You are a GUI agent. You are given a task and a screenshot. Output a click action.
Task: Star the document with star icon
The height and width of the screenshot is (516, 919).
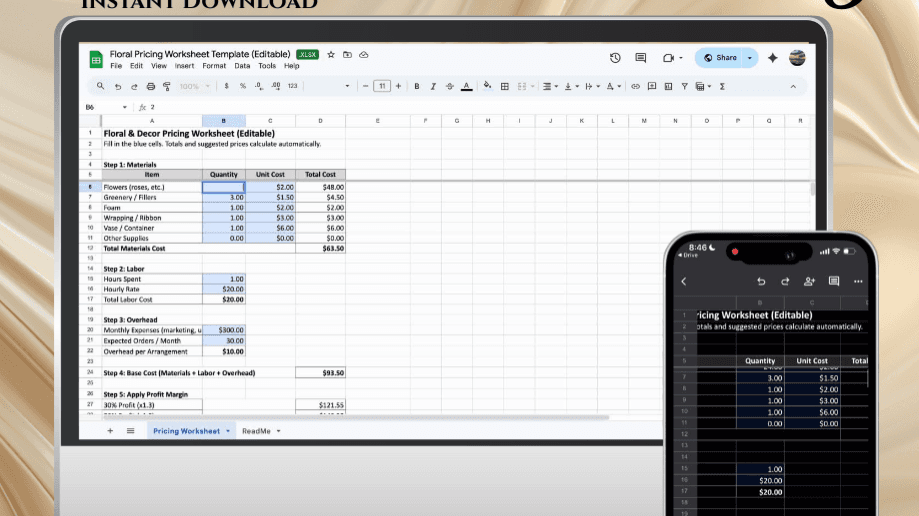coord(331,55)
